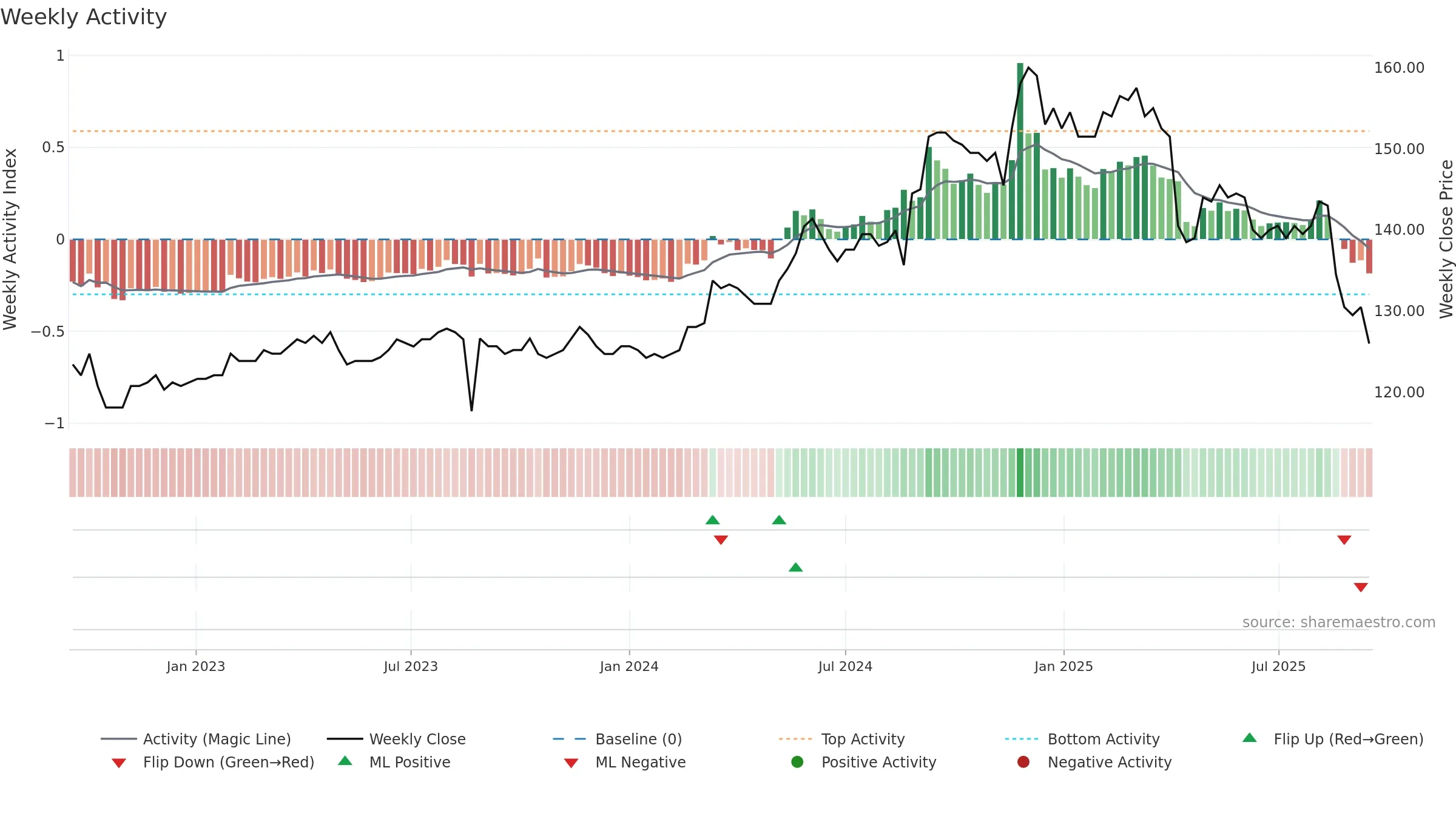Click the Jan 2023 axis label

(x=196, y=666)
